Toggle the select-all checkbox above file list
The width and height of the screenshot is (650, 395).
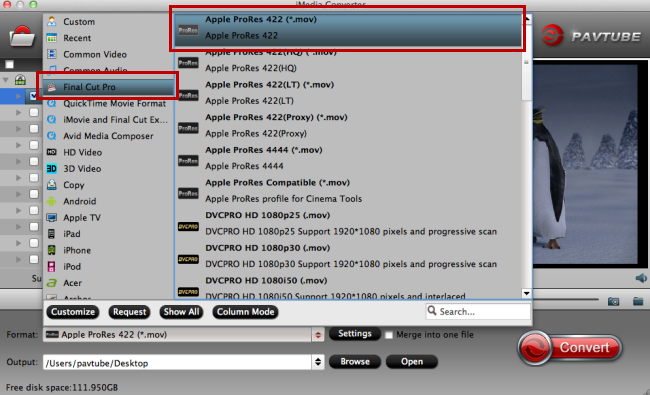[x=10, y=64]
